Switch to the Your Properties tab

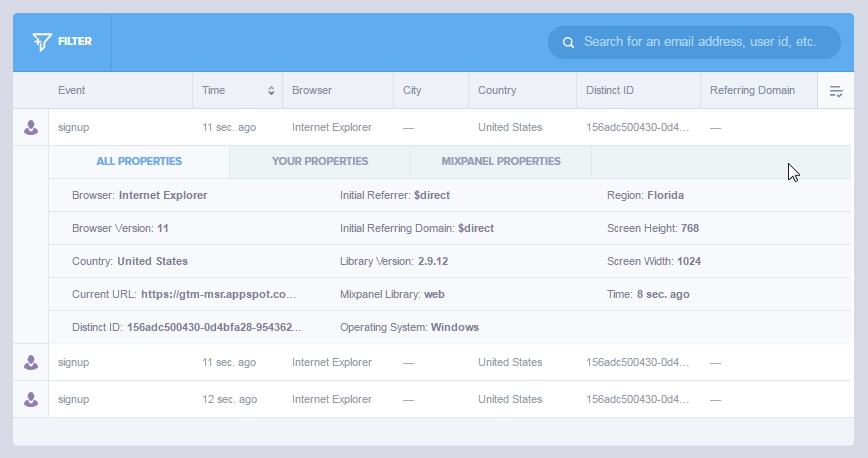pyautogui.click(x=320, y=161)
